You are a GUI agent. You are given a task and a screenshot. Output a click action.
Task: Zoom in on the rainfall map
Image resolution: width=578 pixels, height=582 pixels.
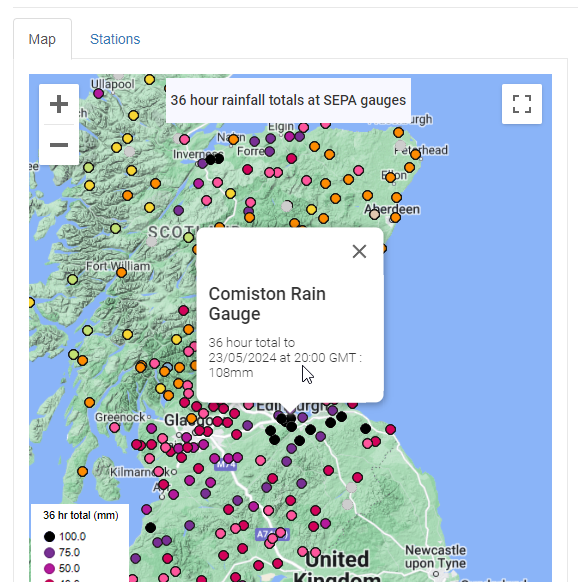coord(59,104)
